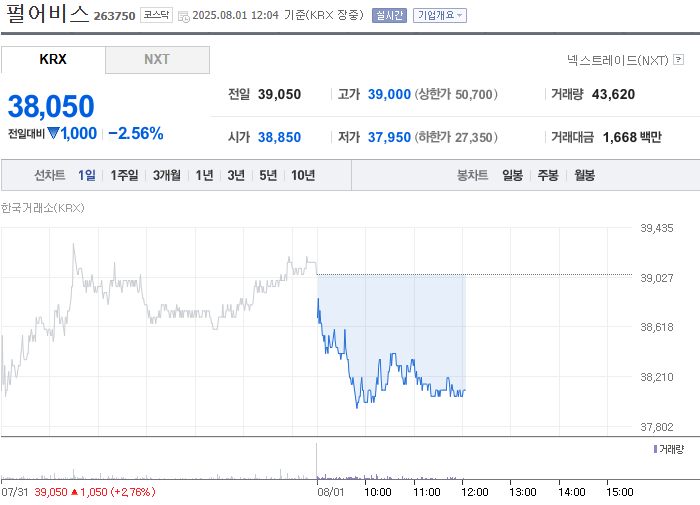Click the 39,435 y-axis label
Screen dimensions: 700x505
point(657,228)
